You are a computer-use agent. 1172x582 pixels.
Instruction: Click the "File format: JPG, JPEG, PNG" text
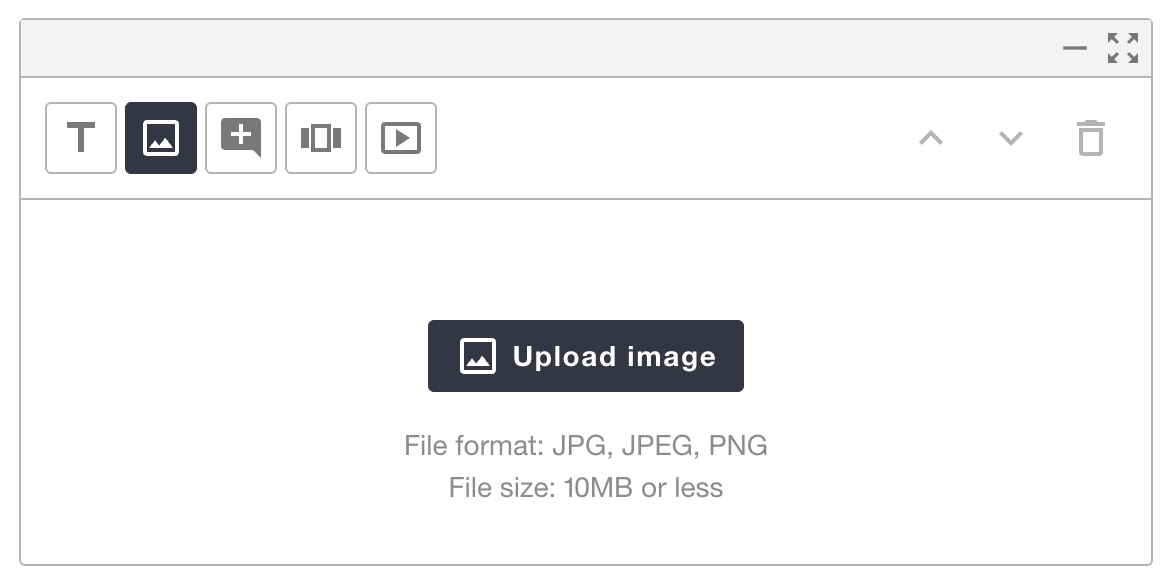click(586, 445)
